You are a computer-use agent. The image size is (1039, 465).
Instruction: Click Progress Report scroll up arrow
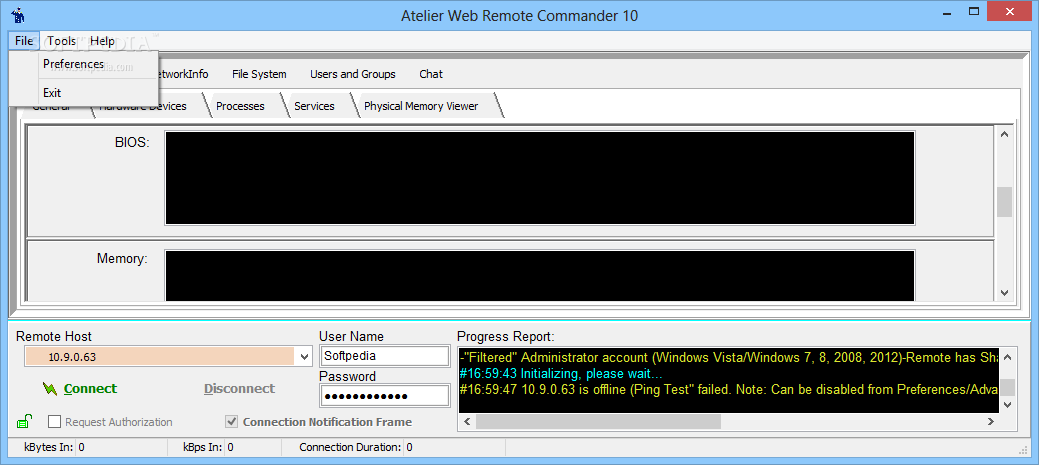click(x=1007, y=357)
